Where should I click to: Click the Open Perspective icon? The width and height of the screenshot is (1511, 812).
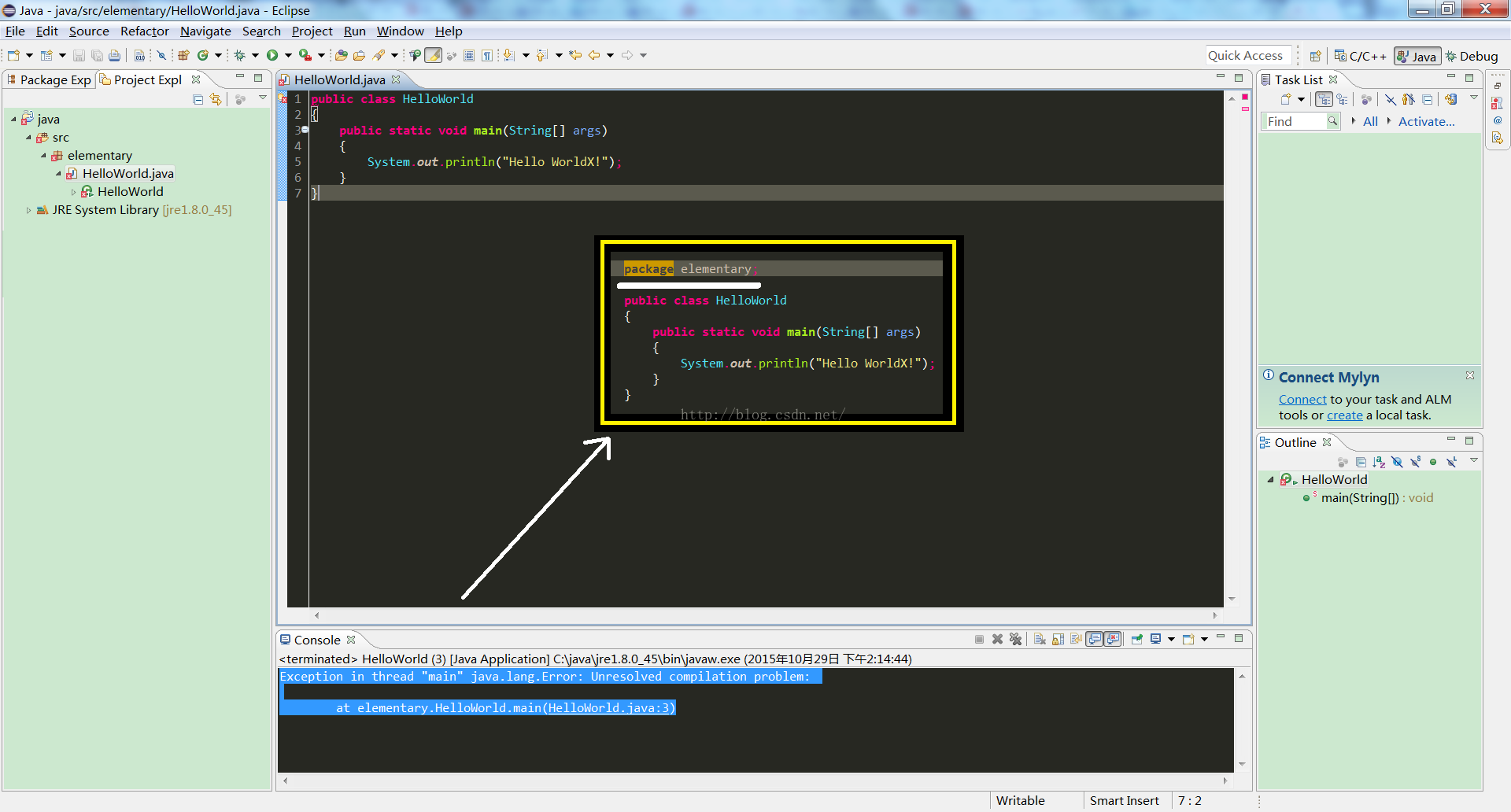point(1316,57)
